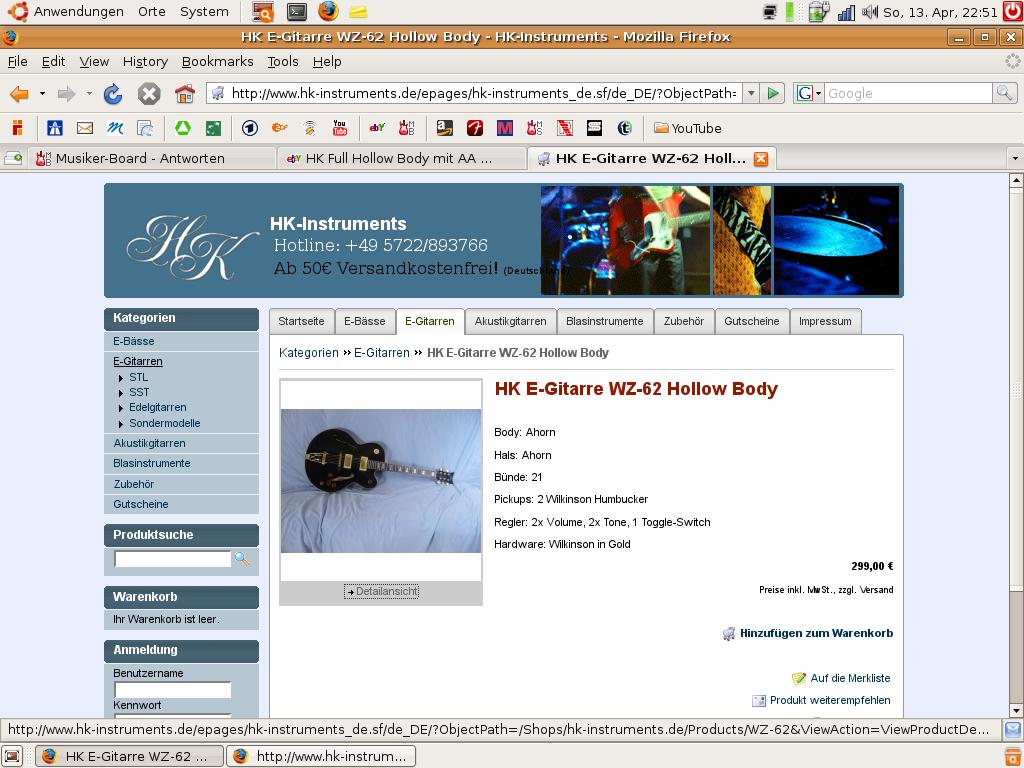Screen dimensions: 1024x768
Task: Open the ARD "1" bookmark icon
Action: point(249,128)
